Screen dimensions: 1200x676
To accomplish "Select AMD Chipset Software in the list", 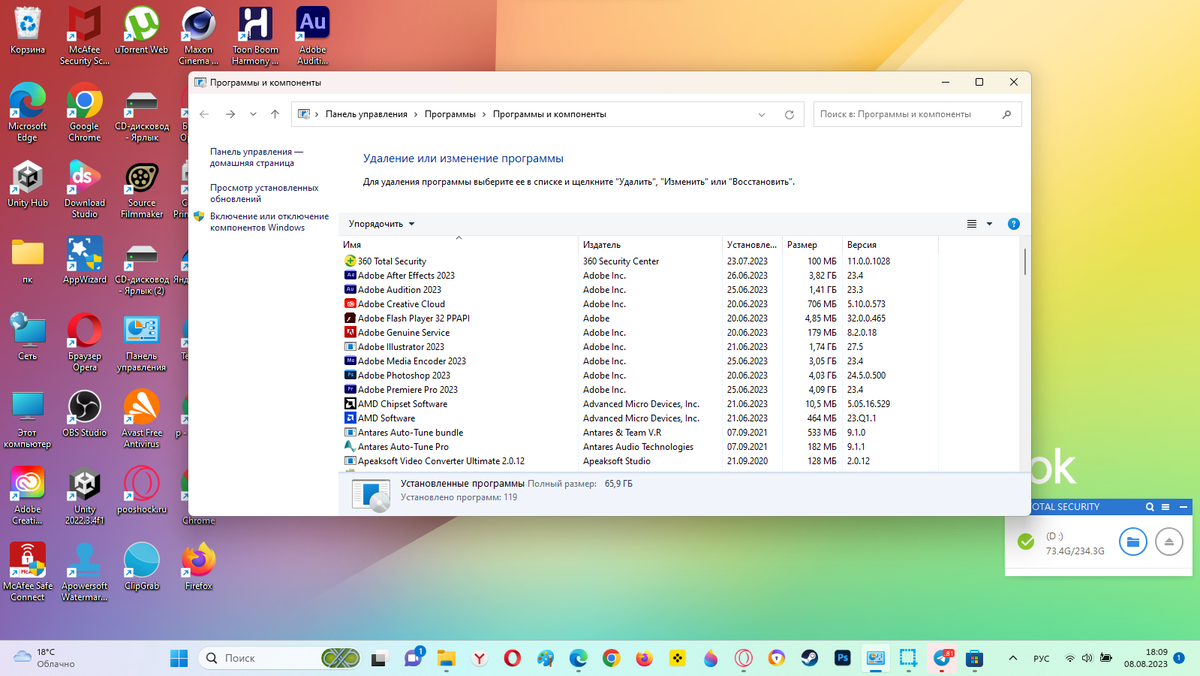I will pyautogui.click(x=640, y=404).
